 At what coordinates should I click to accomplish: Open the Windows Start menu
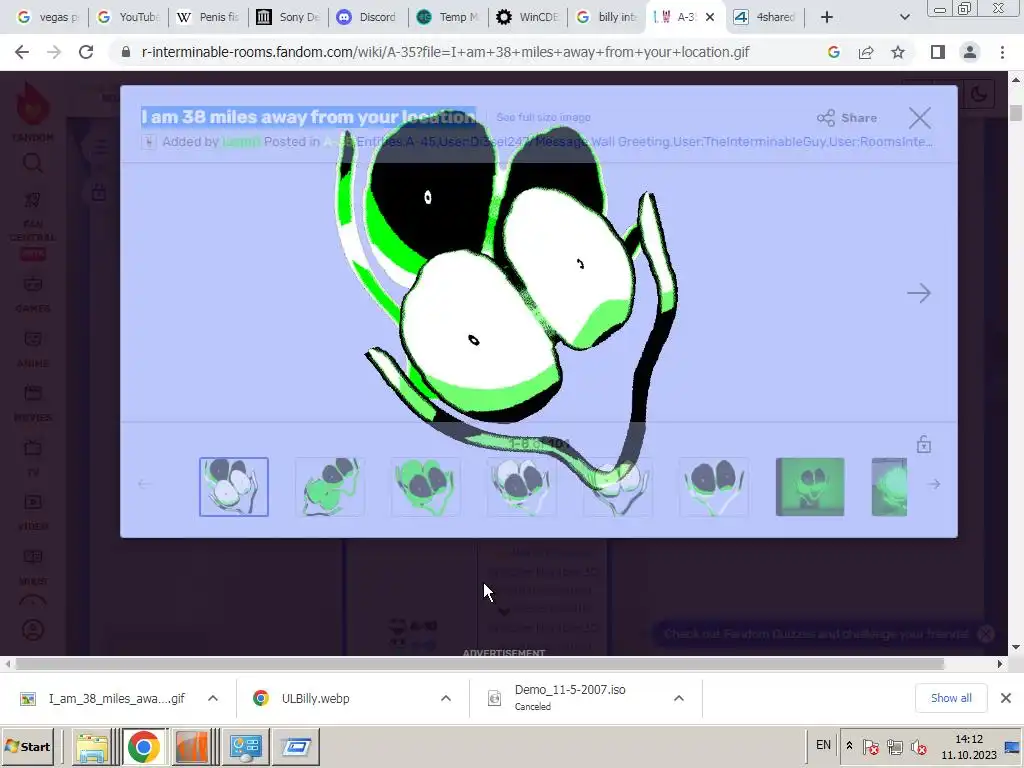[27, 746]
